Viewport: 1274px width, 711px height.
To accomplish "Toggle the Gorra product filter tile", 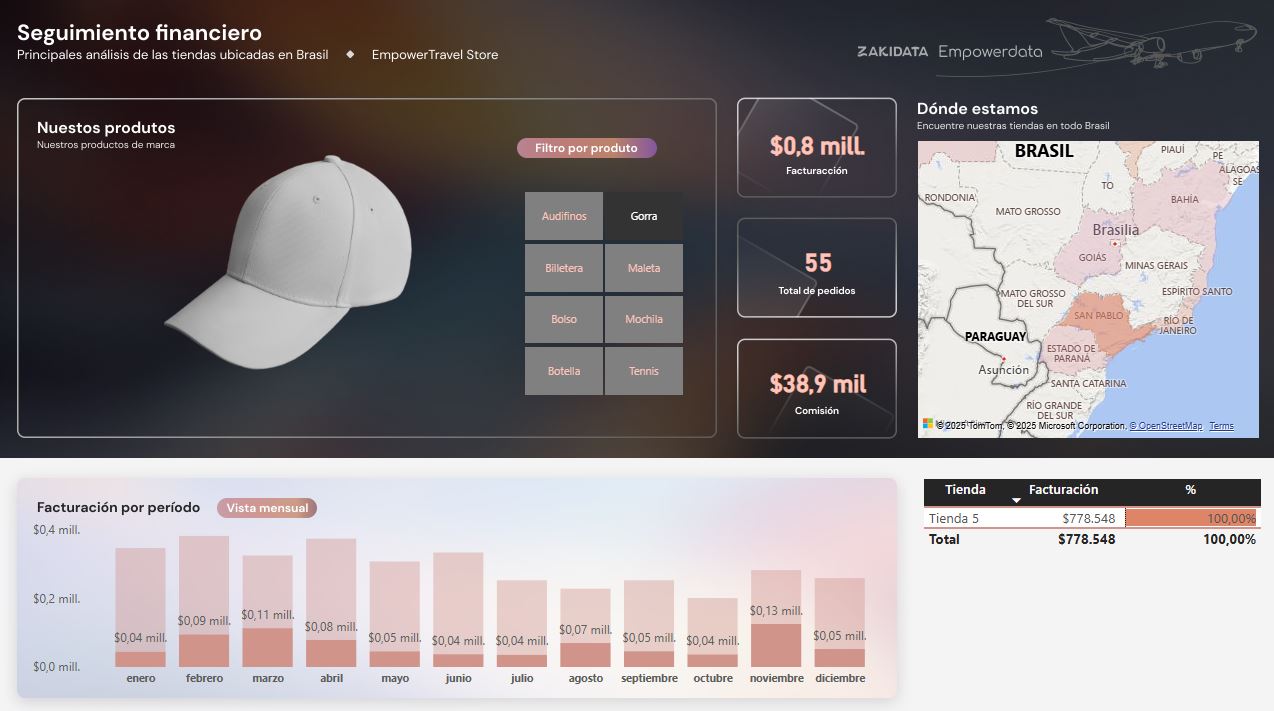I will [x=644, y=216].
